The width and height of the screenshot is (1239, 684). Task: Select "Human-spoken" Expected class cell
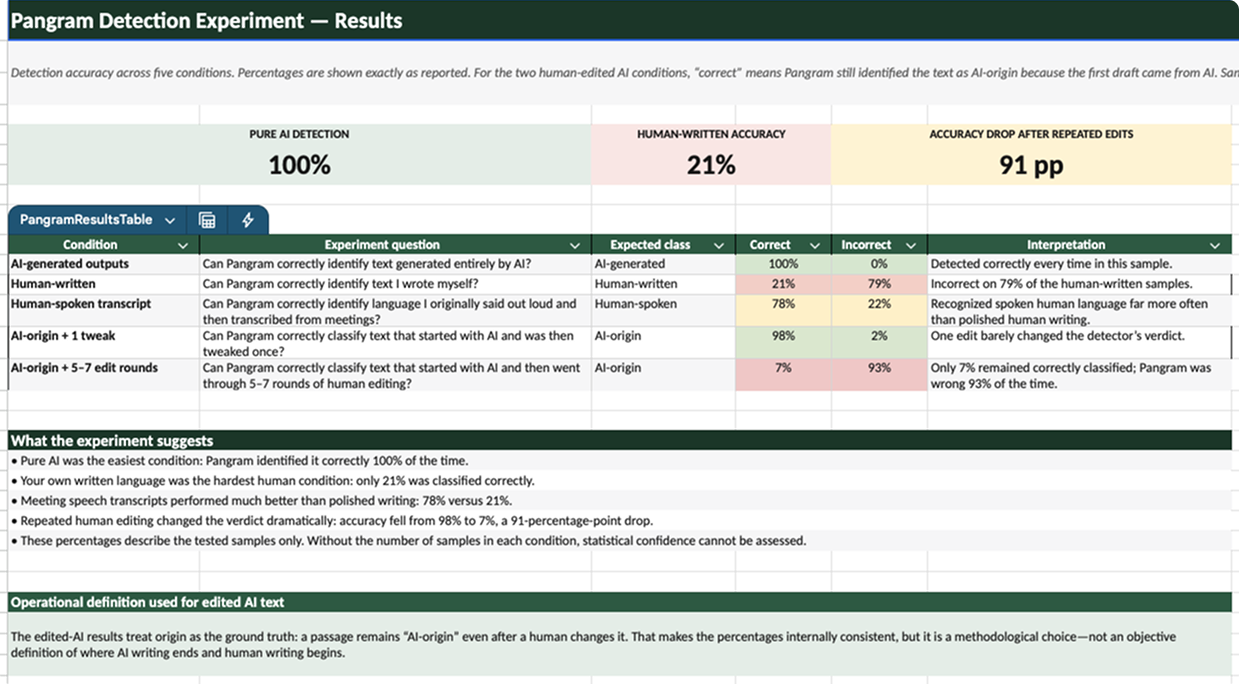663,310
